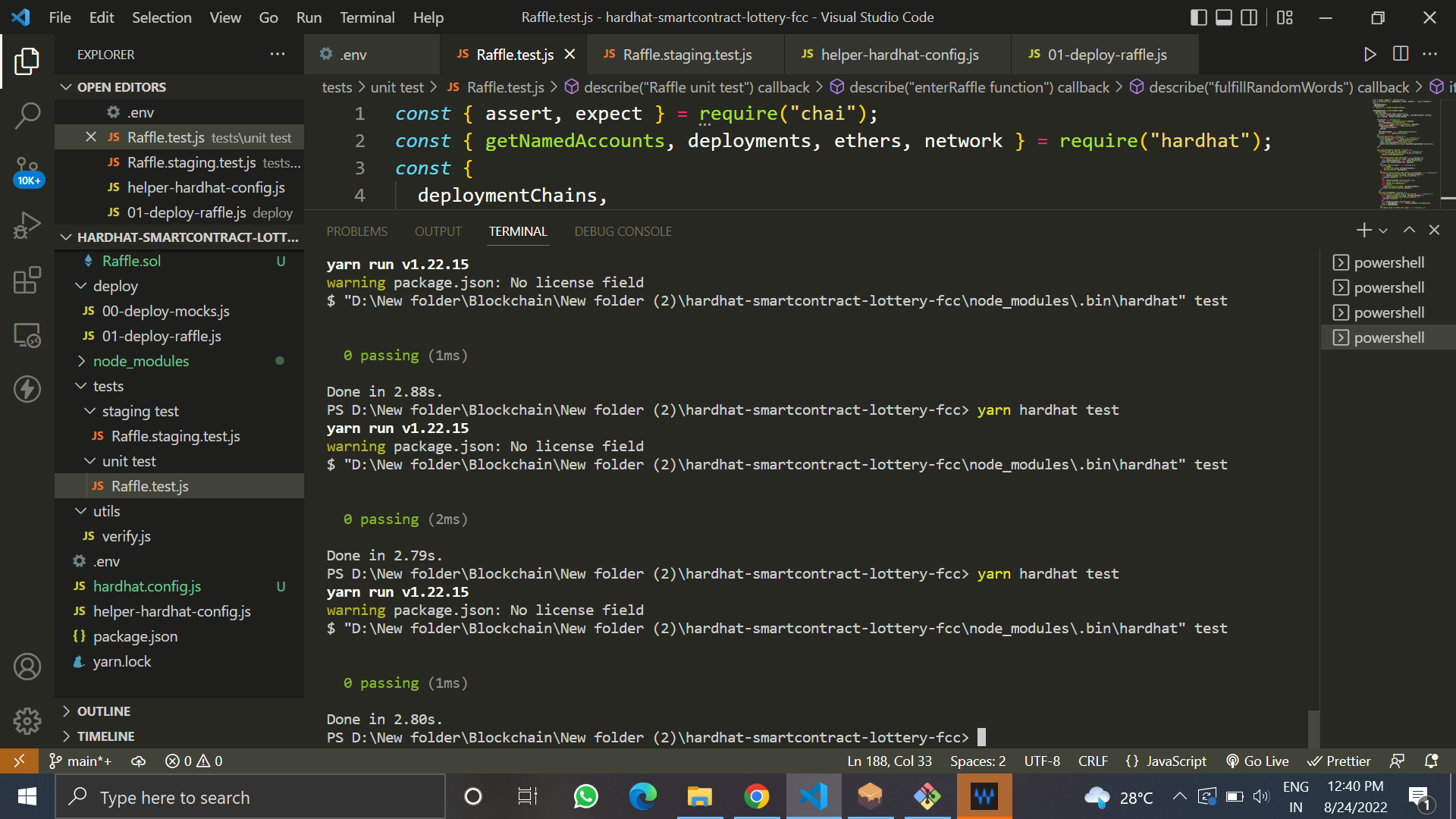Expand the TIMELINE section
Image resolution: width=1456 pixels, height=819 pixels.
tap(180, 736)
